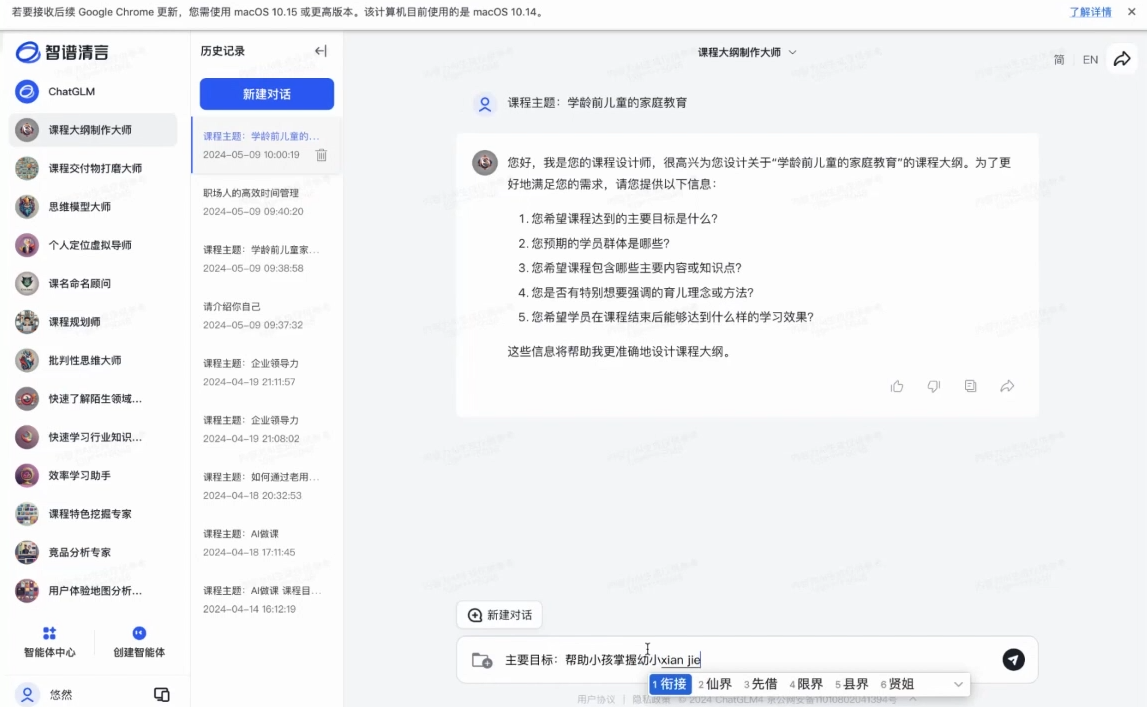Click the 了解详情 link in the update banner
1147x707 pixels.
click(1090, 12)
